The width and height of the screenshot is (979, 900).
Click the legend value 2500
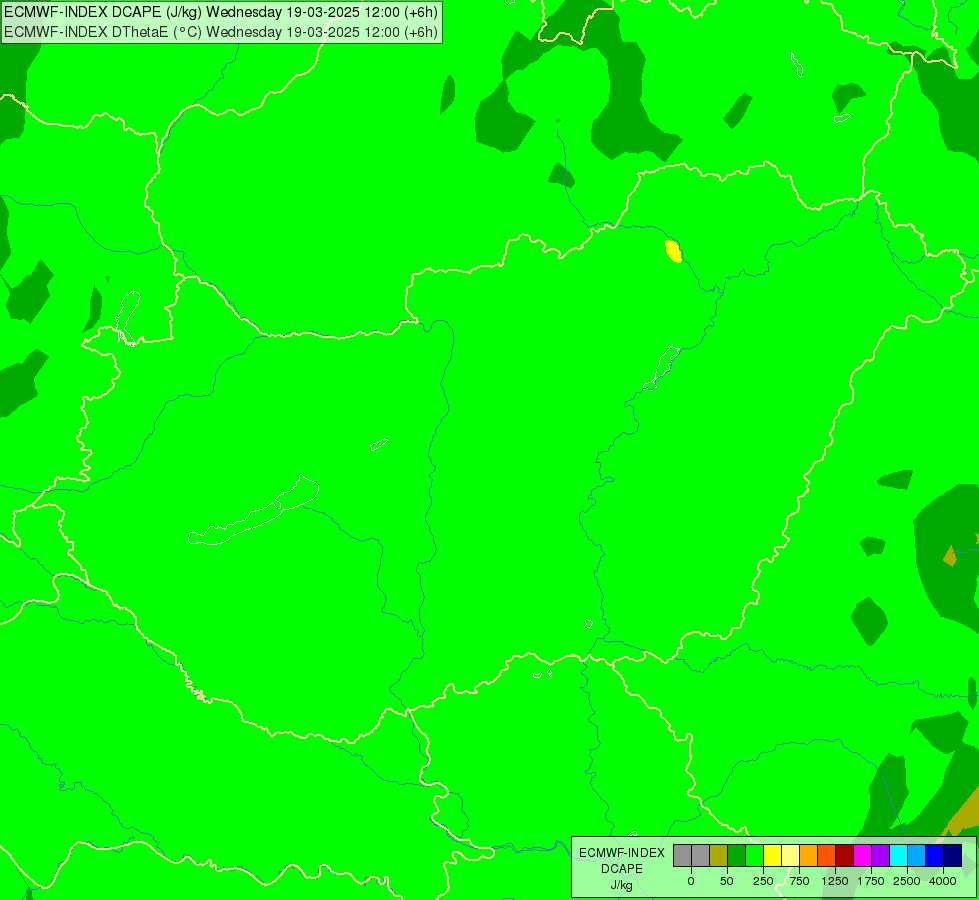907,881
